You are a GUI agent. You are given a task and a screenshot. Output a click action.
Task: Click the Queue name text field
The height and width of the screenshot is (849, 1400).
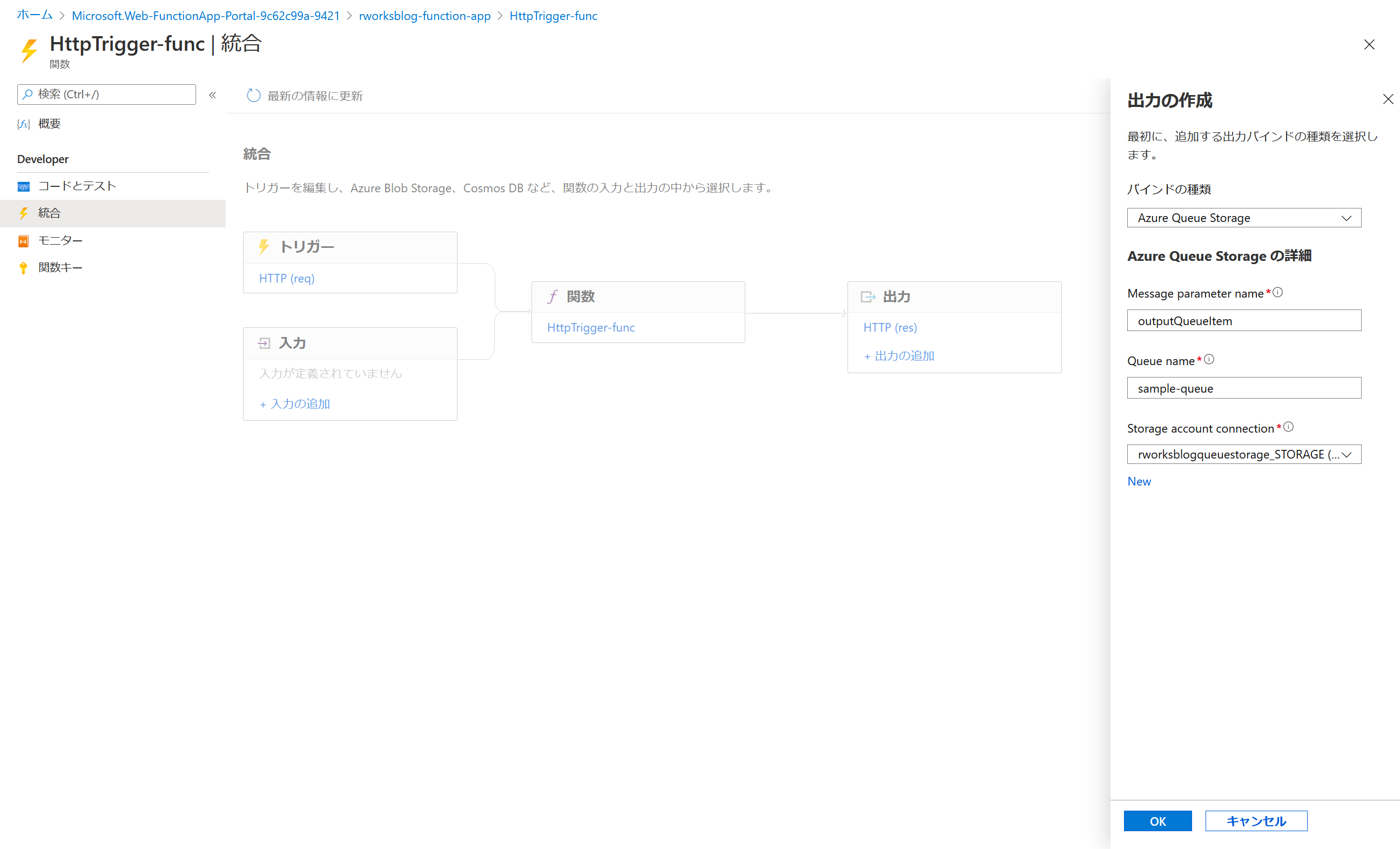1244,388
